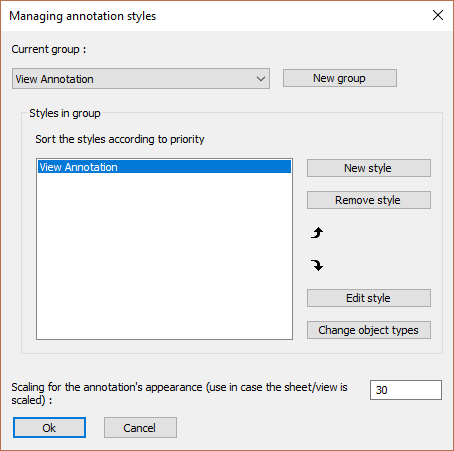Viewport: 454px width, 451px height.
Task: Expand the Current group dropdown arrow
Action: tap(261, 79)
